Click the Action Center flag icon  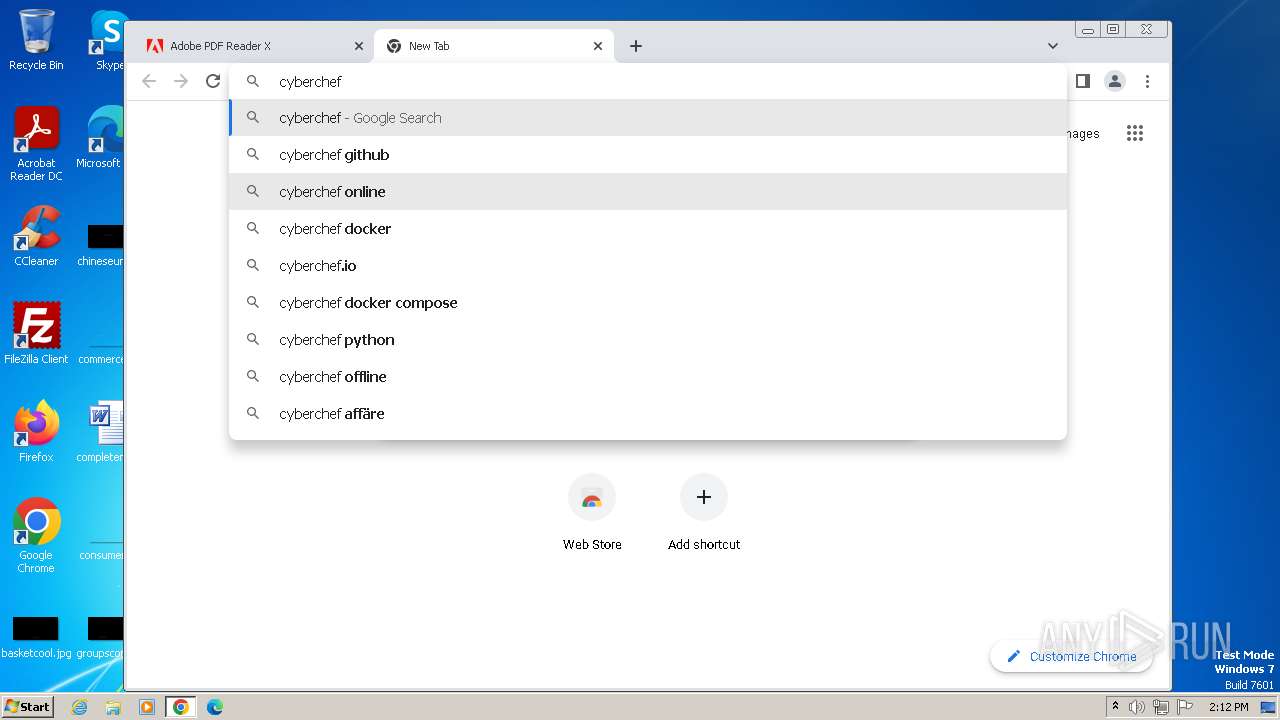[x=1183, y=707]
